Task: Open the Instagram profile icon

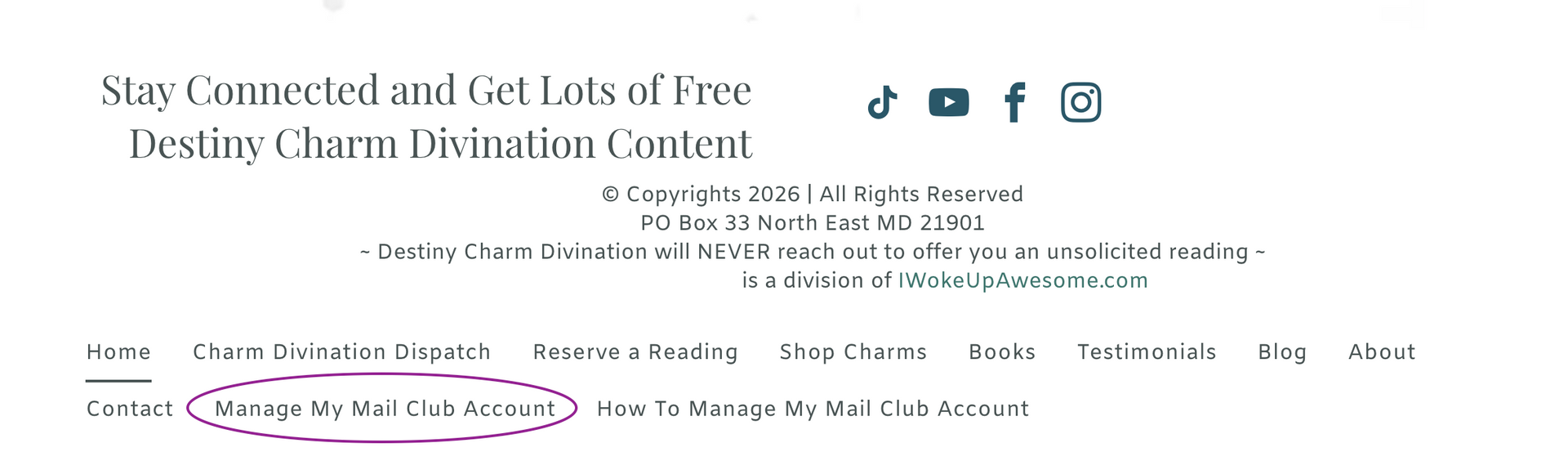Action: coord(1081,103)
